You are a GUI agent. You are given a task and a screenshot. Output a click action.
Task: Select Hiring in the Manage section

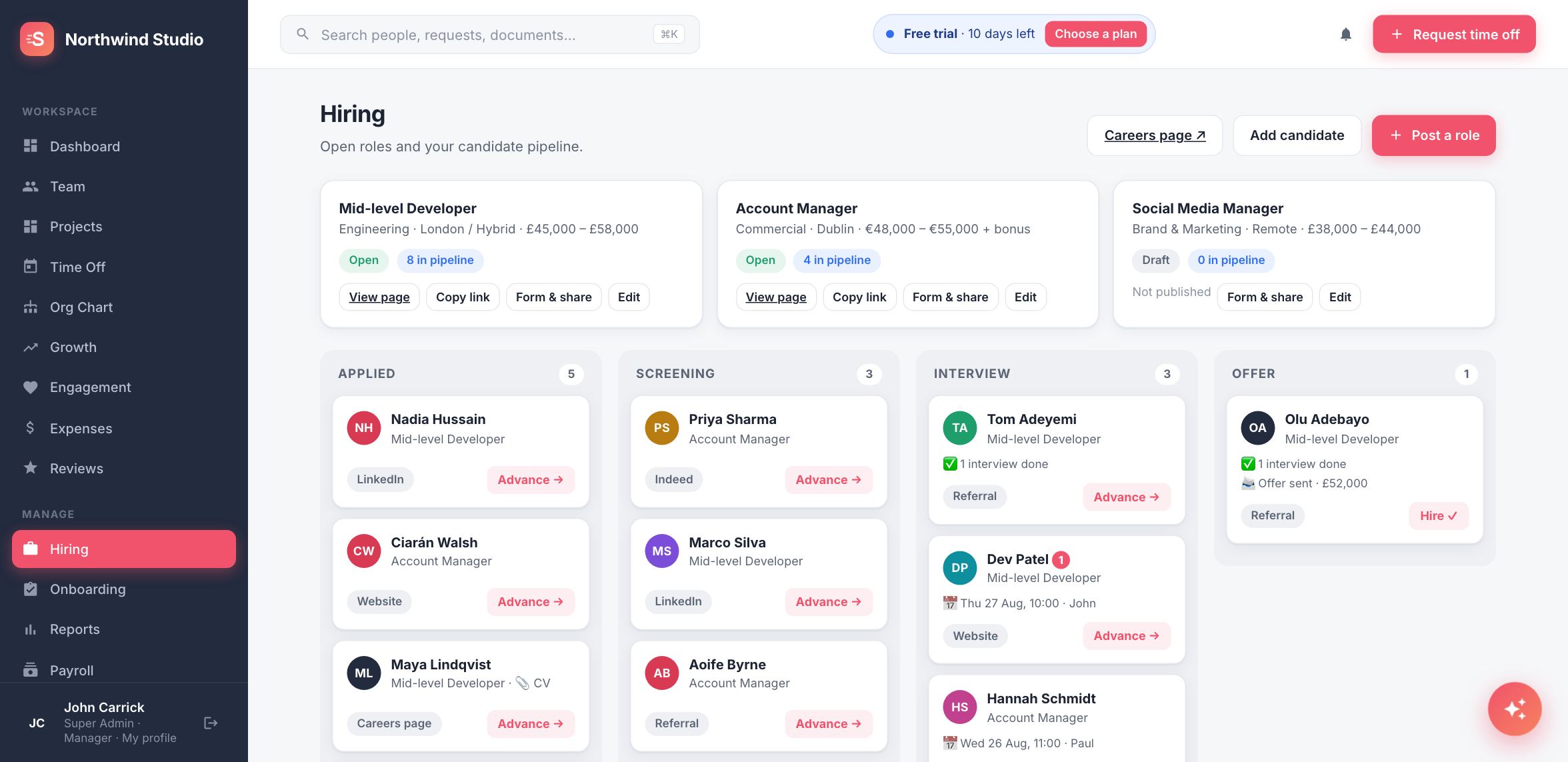click(x=124, y=549)
